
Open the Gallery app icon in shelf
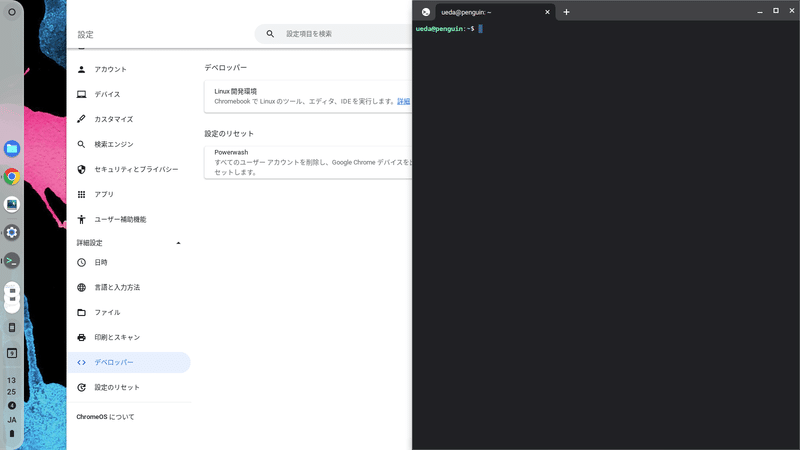(x=12, y=205)
